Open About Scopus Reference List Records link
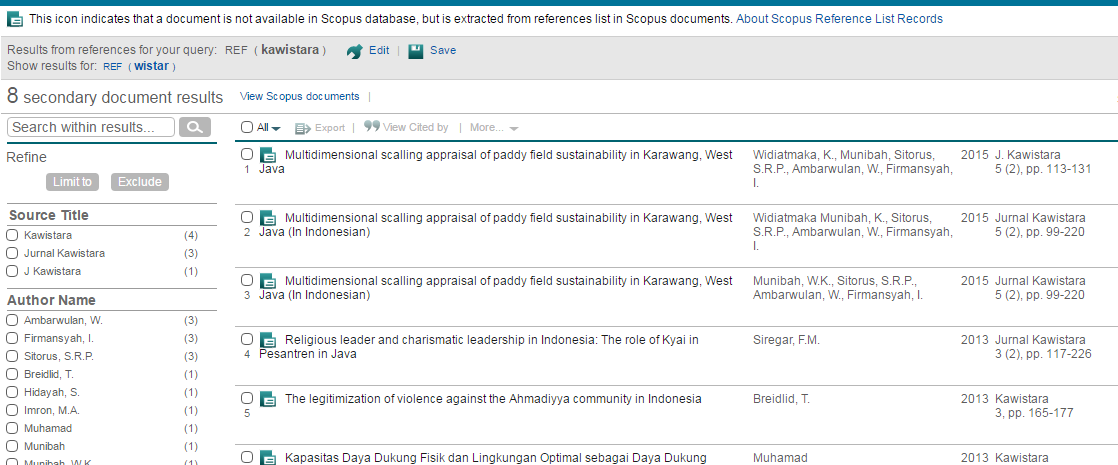This screenshot has width=1118, height=465. (x=839, y=19)
